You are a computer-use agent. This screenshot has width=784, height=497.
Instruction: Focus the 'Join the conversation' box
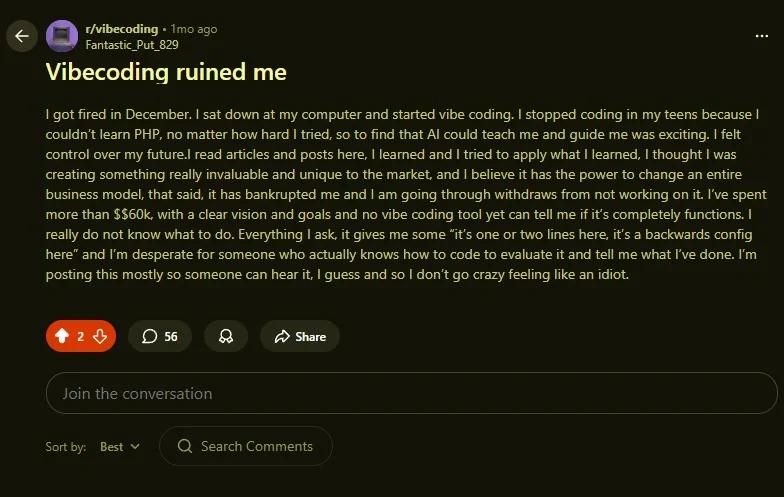pos(411,393)
